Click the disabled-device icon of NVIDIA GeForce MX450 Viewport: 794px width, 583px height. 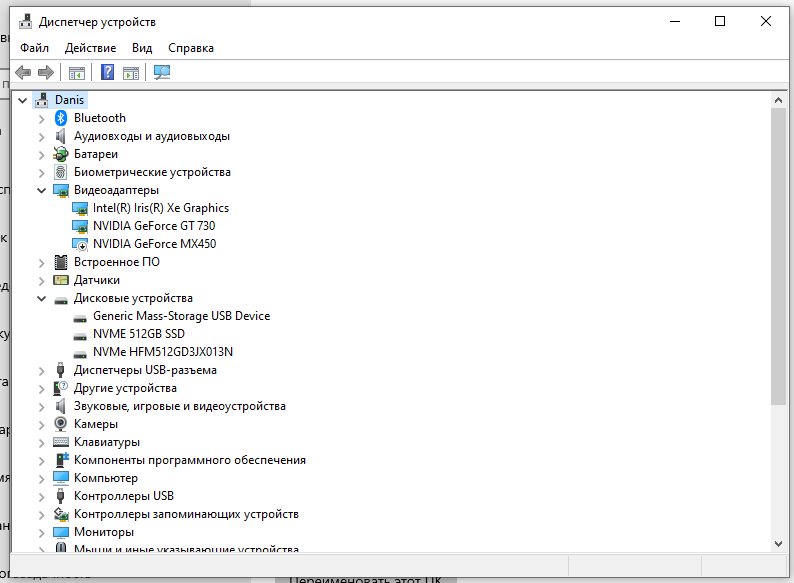[80, 244]
